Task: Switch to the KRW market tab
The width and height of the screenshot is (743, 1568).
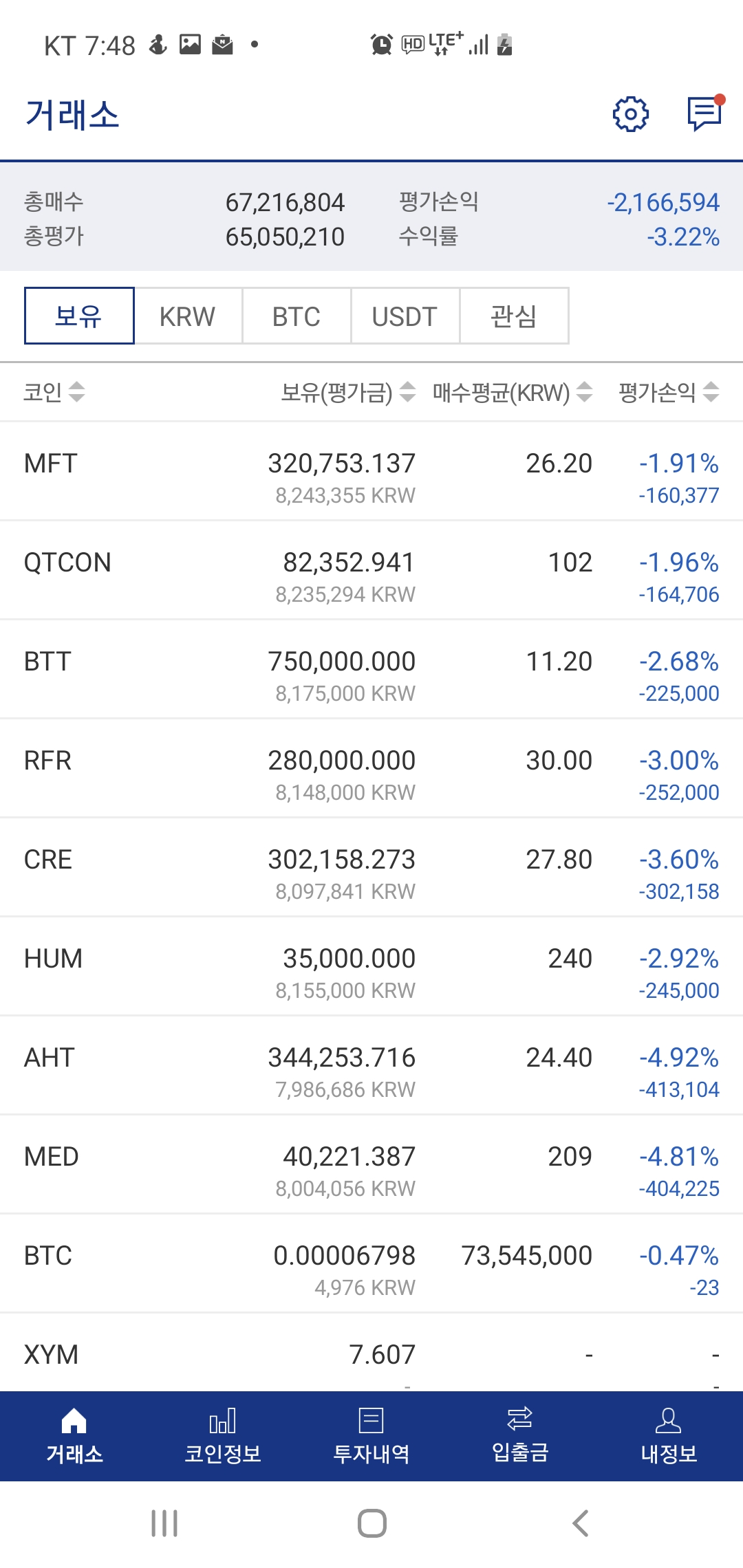Action: tap(188, 316)
